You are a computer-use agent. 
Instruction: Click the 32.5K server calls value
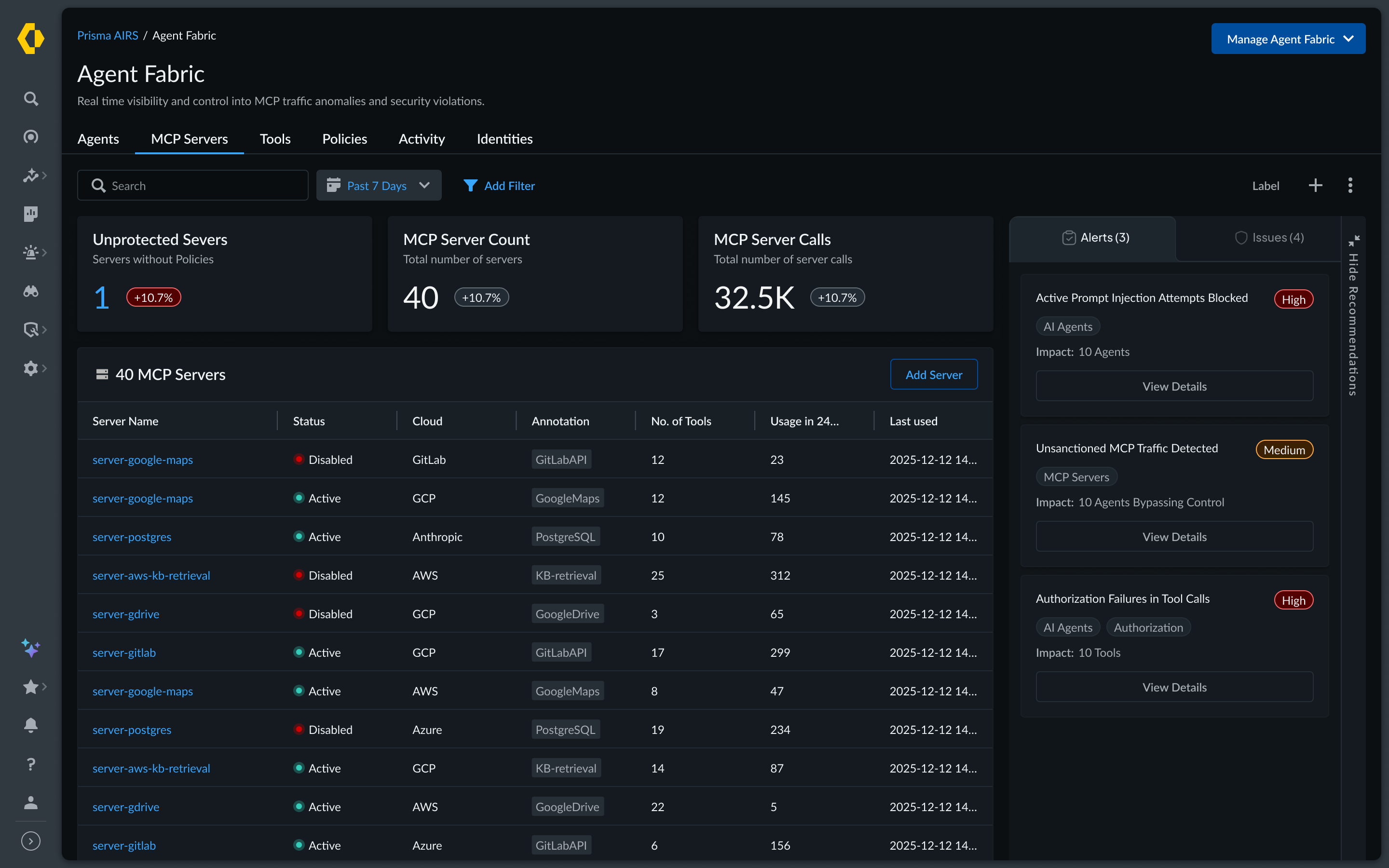click(x=754, y=298)
